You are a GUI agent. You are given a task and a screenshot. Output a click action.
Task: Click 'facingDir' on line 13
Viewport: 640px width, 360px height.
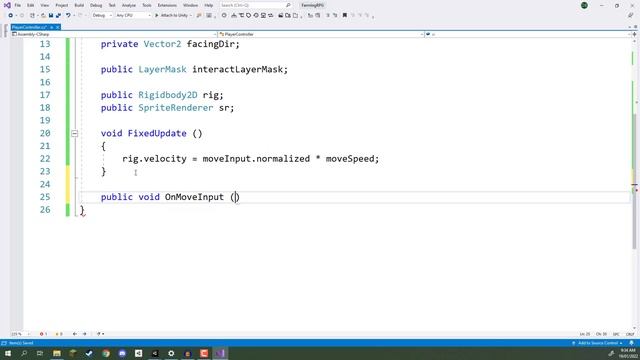pos(211,44)
